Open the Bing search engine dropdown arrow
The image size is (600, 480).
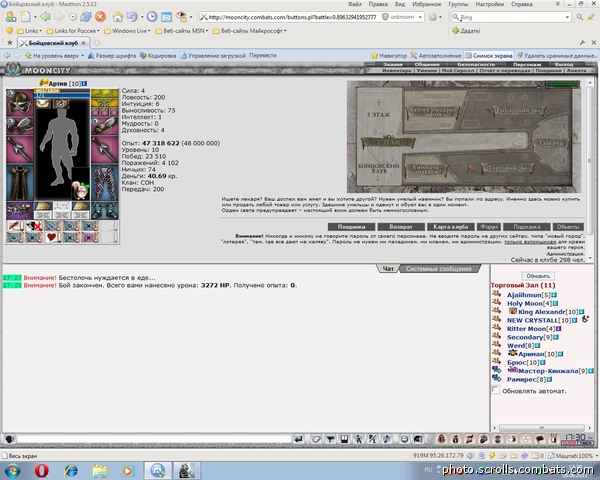[567, 17]
